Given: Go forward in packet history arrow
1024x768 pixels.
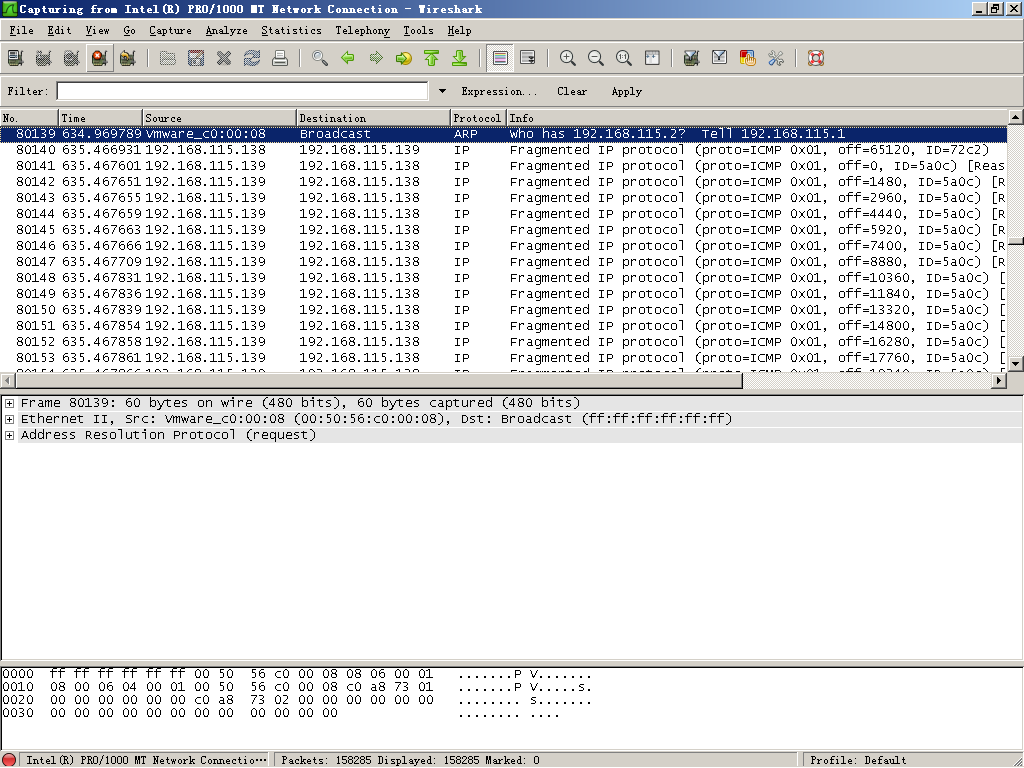Looking at the screenshot, I should point(376,58).
